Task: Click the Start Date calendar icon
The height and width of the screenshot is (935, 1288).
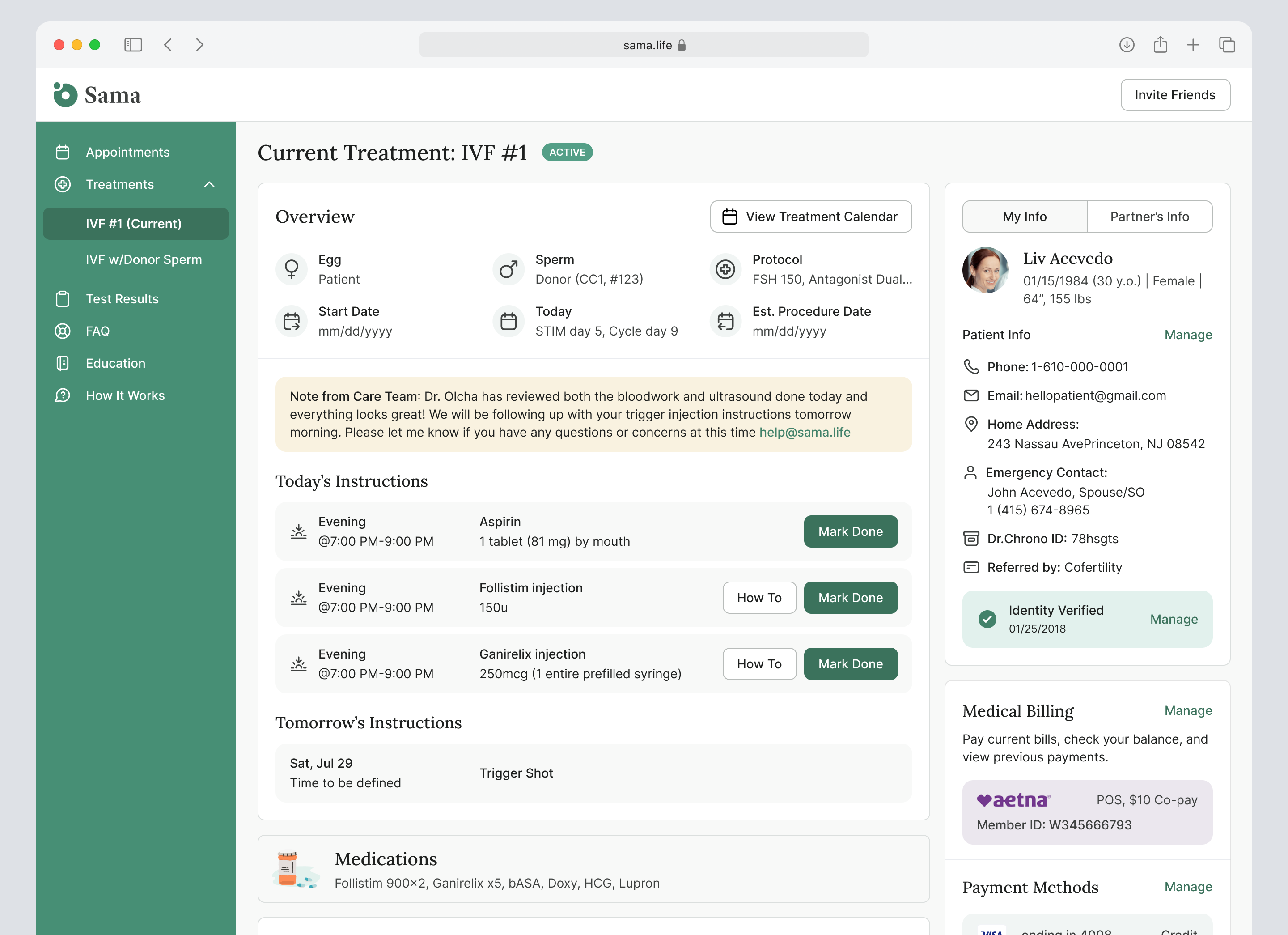Action: coord(291,322)
